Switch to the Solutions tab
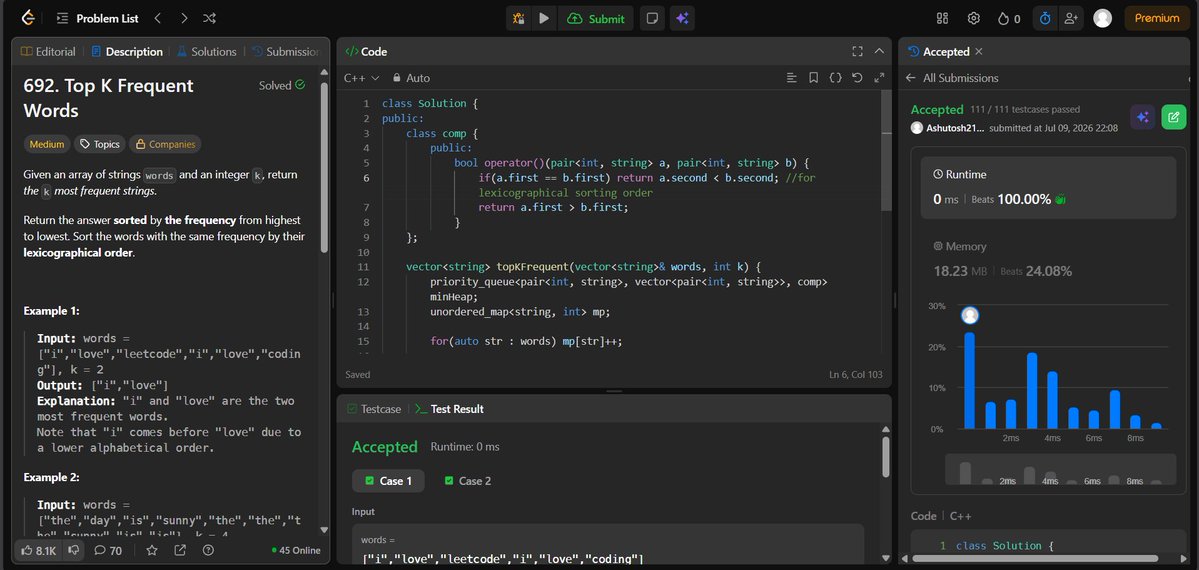1199x570 pixels. [x=206, y=52]
